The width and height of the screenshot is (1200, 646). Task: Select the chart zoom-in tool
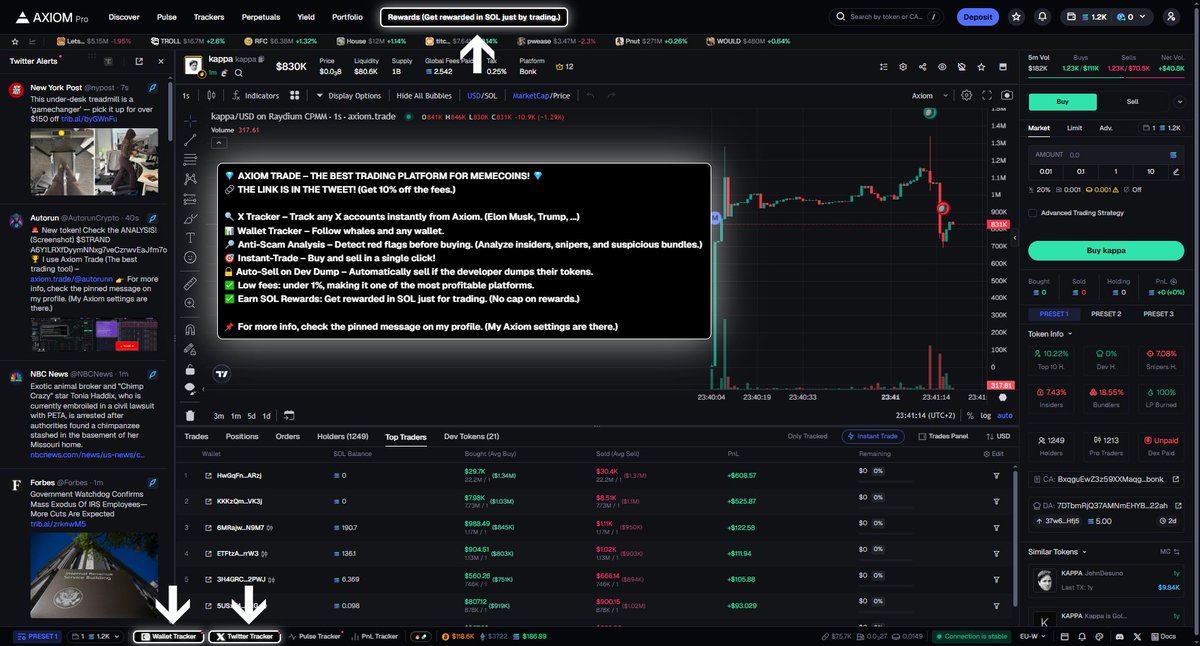point(190,303)
